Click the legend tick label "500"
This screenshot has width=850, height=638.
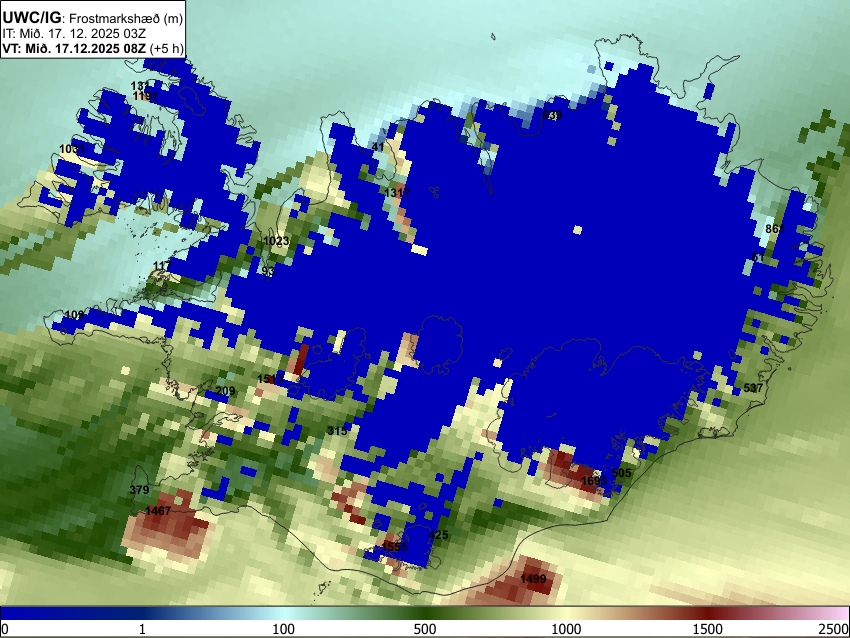pos(425,629)
